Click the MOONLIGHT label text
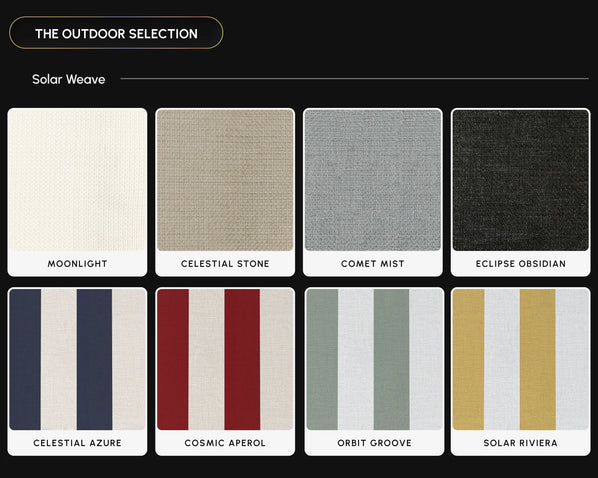The height and width of the screenshot is (478, 598). pyautogui.click(x=77, y=264)
